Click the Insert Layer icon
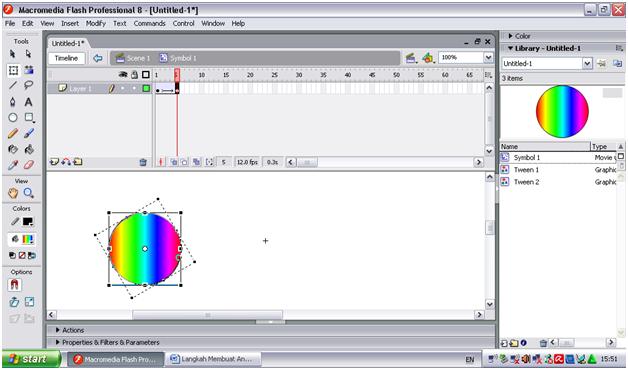This screenshot has height=370, width=628. click(54, 162)
